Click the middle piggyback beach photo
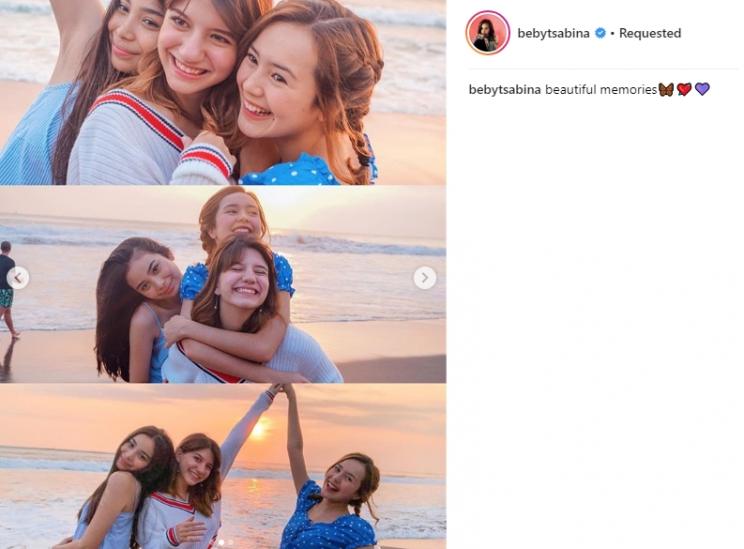Image resolution: width=744 pixels, height=549 pixels. click(x=222, y=285)
